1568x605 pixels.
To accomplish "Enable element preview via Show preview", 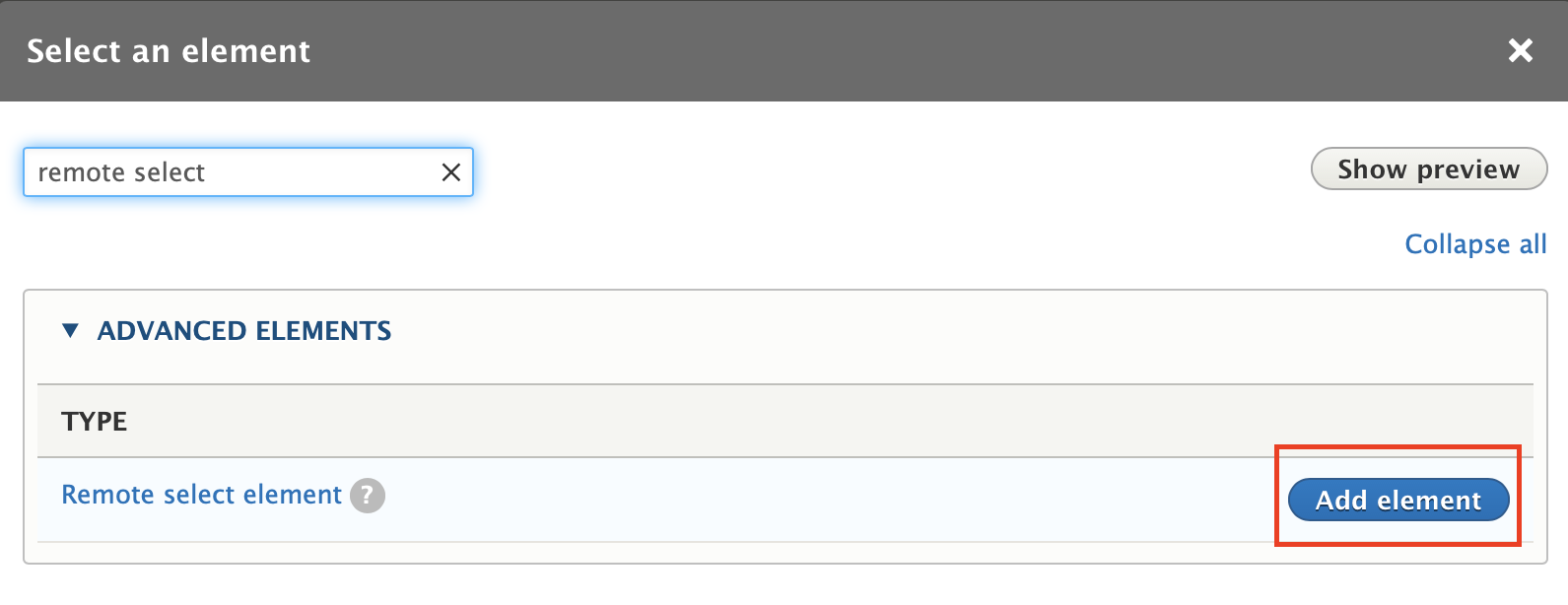I will pyautogui.click(x=1428, y=169).
